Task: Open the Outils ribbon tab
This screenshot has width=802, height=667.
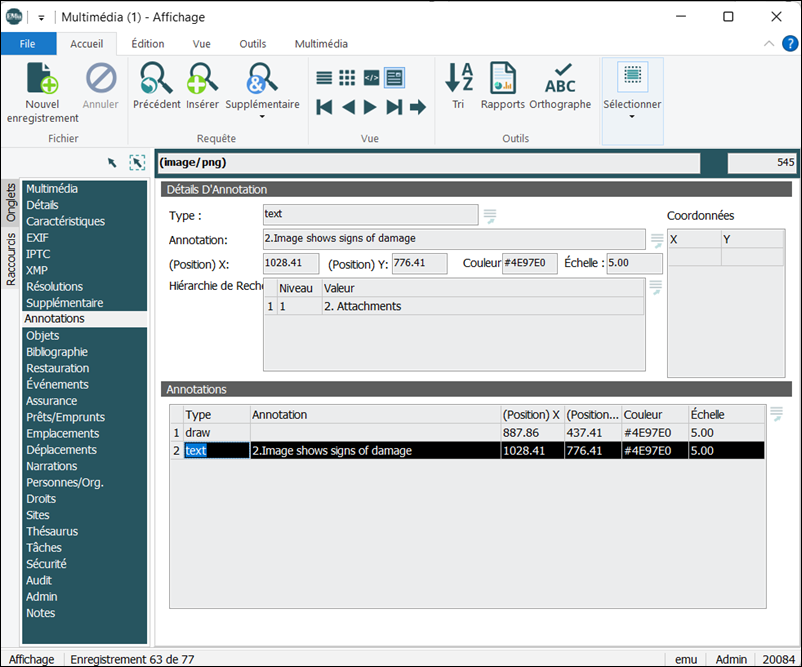Action: [253, 44]
